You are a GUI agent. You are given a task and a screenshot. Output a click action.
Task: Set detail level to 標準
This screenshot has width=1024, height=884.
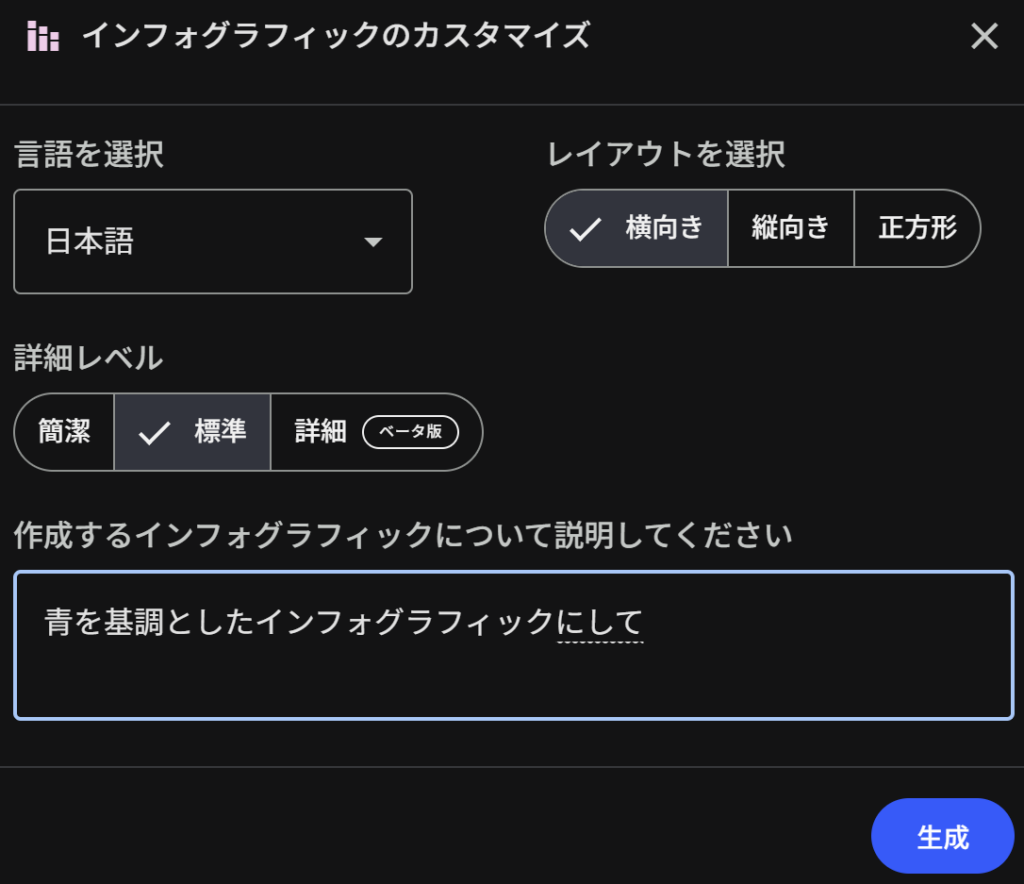click(220, 432)
